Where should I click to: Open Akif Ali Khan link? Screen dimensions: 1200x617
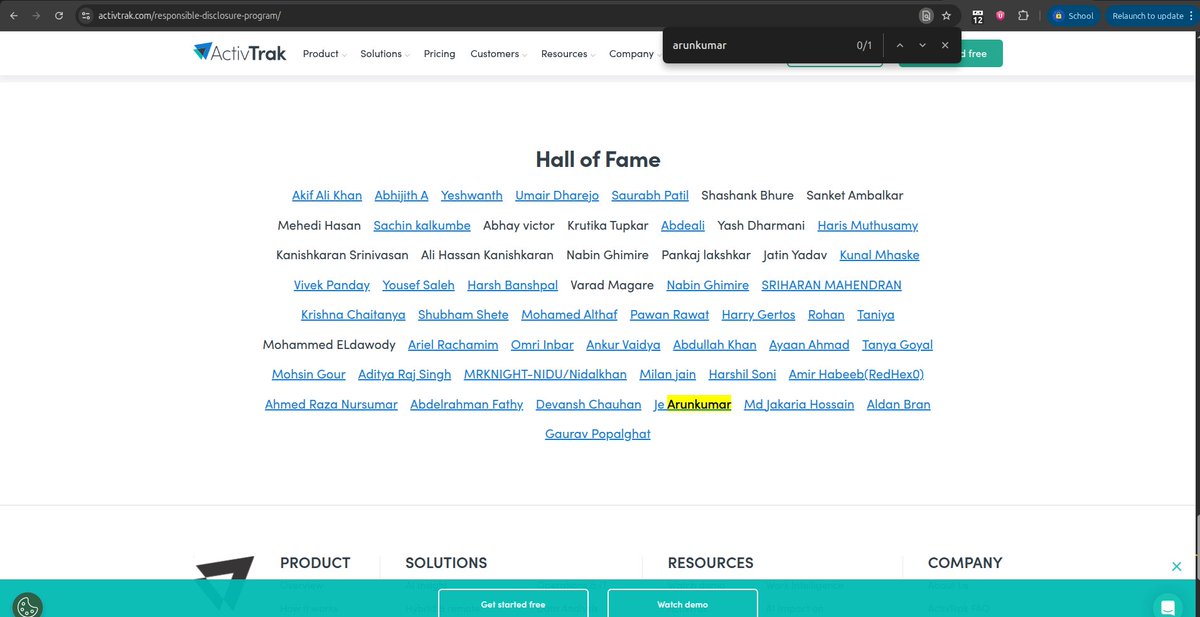[x=327, y=196]
